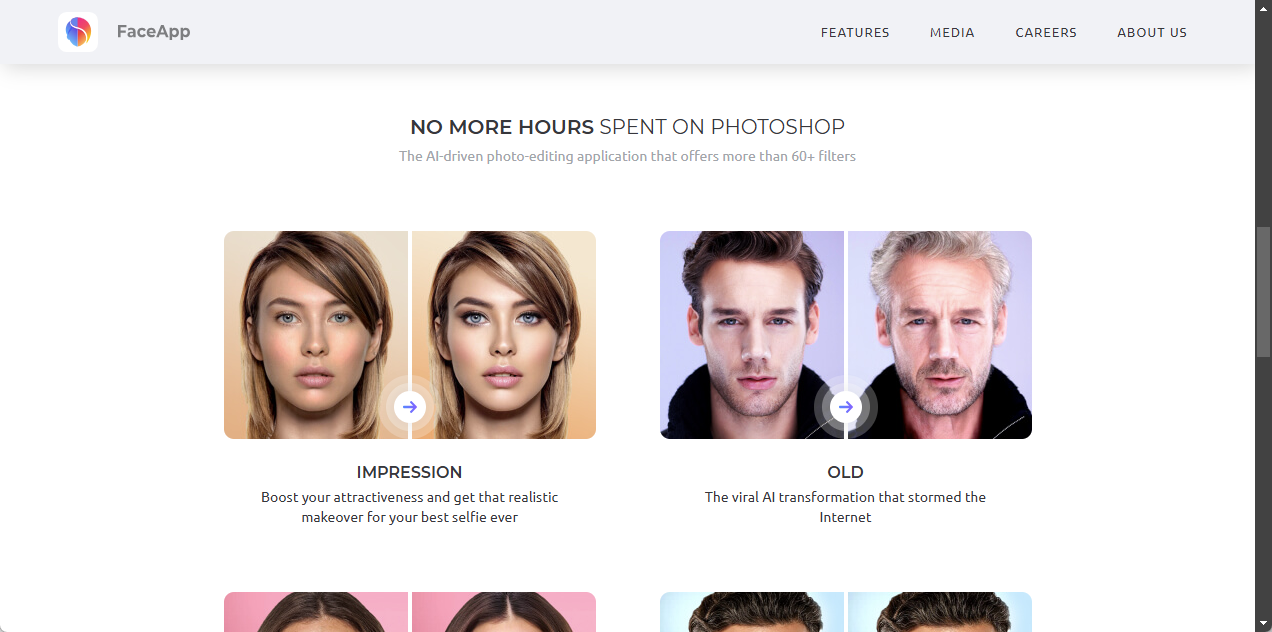Click the arrow icon on Impression image

pos(410,407)
